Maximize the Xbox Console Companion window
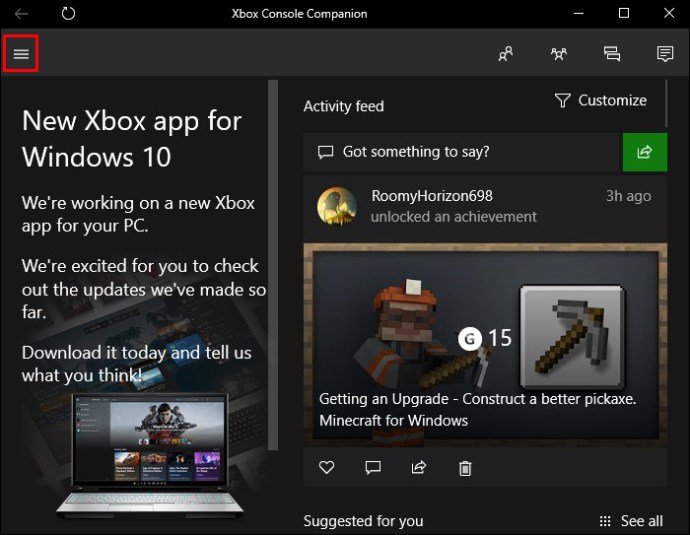The width and height of the screenshot is (690, 535). 624,13
